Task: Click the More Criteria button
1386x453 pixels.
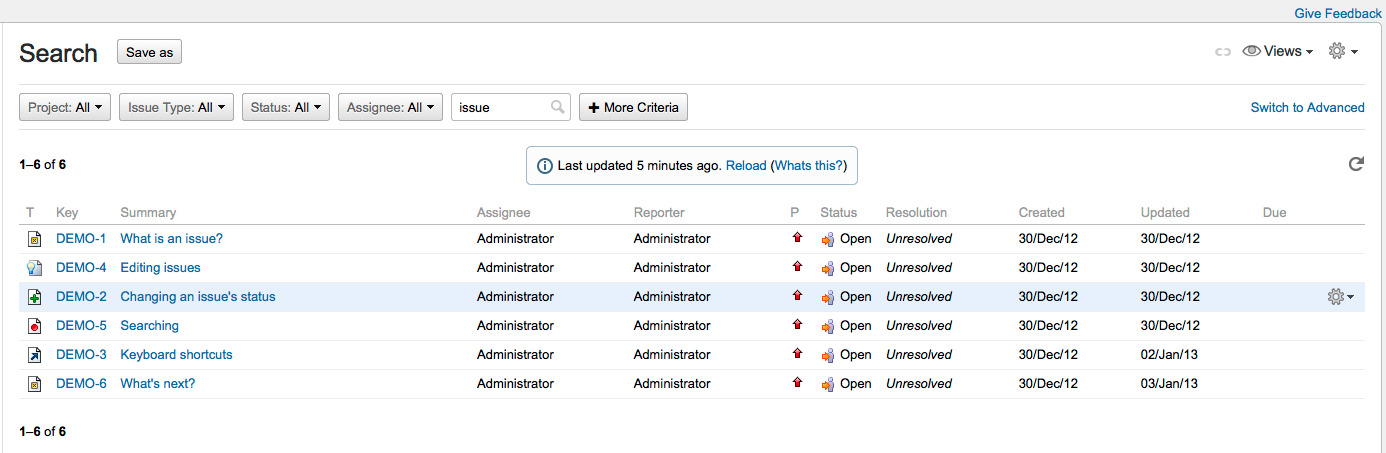Action: 633,107
